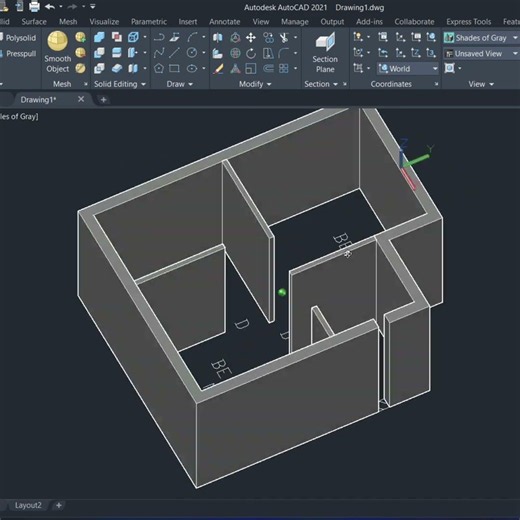Select the Thicken surface tool
The width and height of the screenshot is (520, 520).
(116, 68)
